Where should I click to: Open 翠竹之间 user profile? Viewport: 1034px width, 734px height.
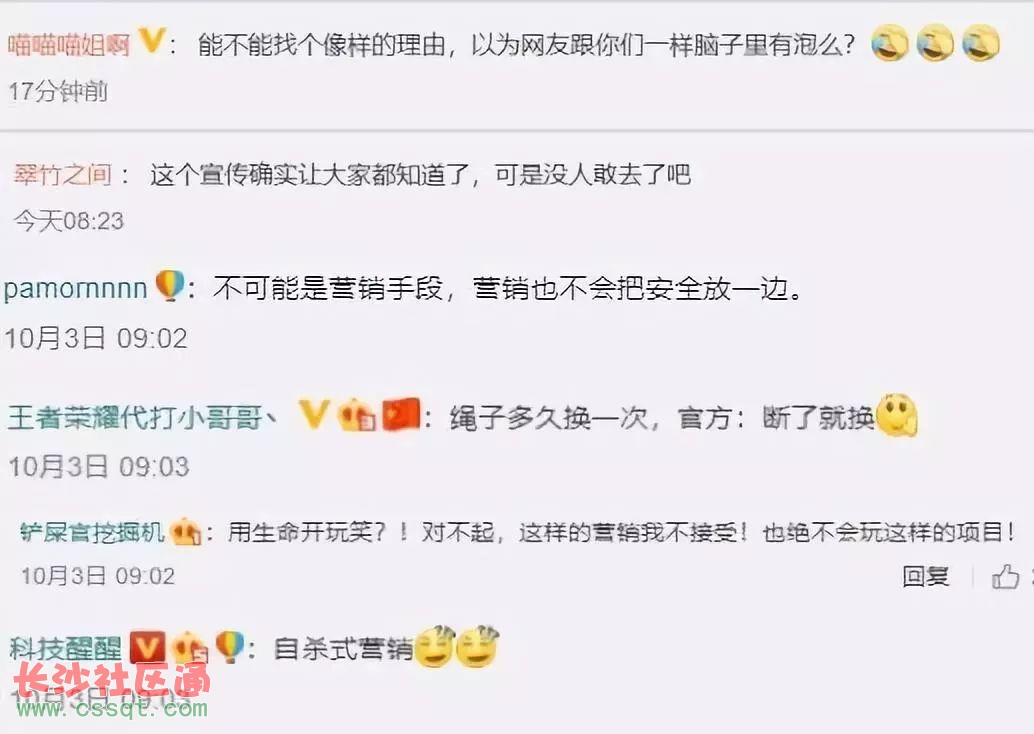pos(62,175)
